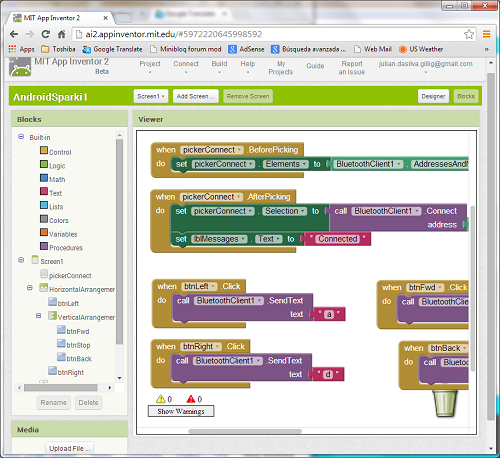Open AdSense bookmark

click(x=246, y=49)
